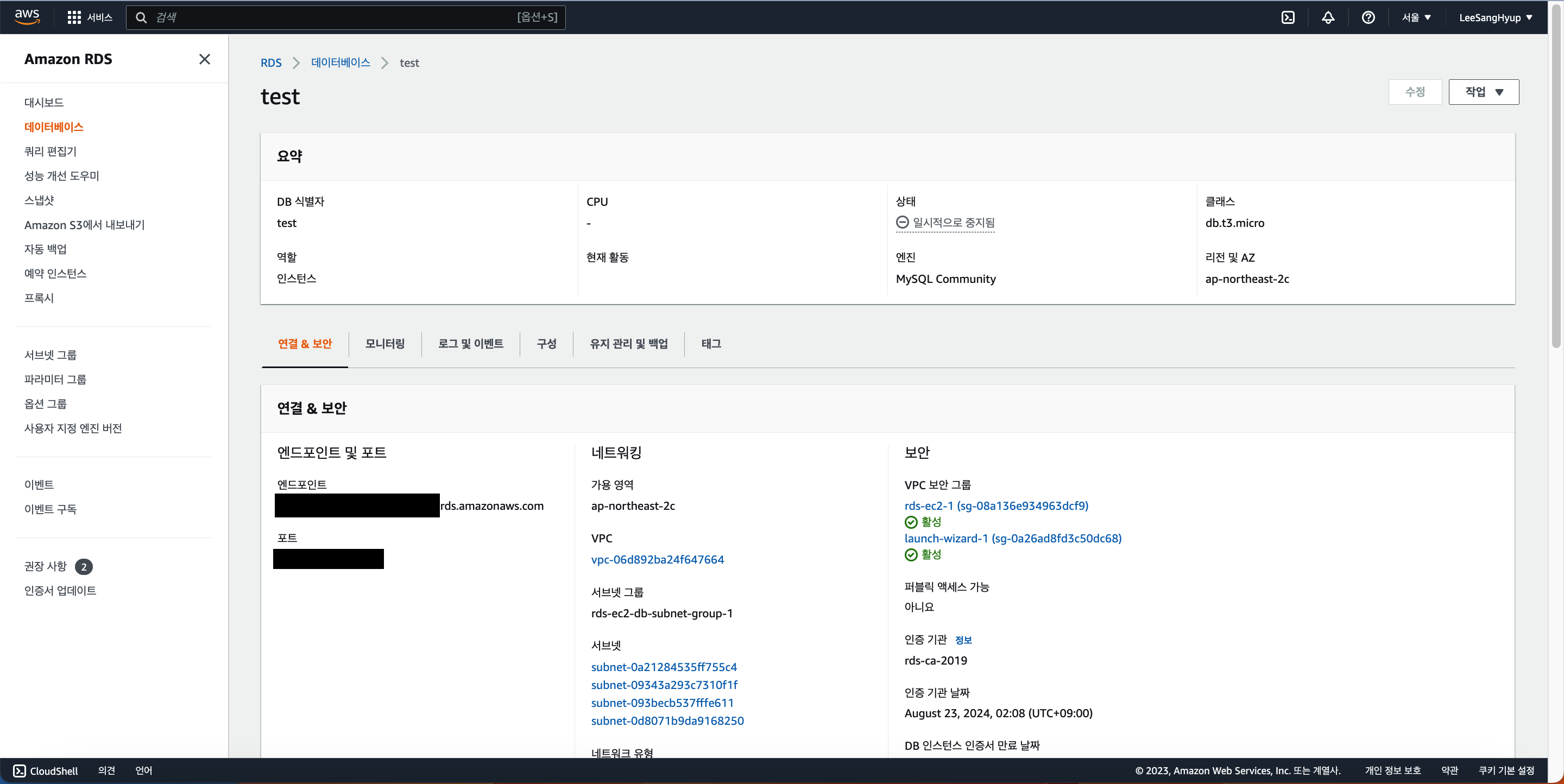Open the 태그 tab

(711, 344)
